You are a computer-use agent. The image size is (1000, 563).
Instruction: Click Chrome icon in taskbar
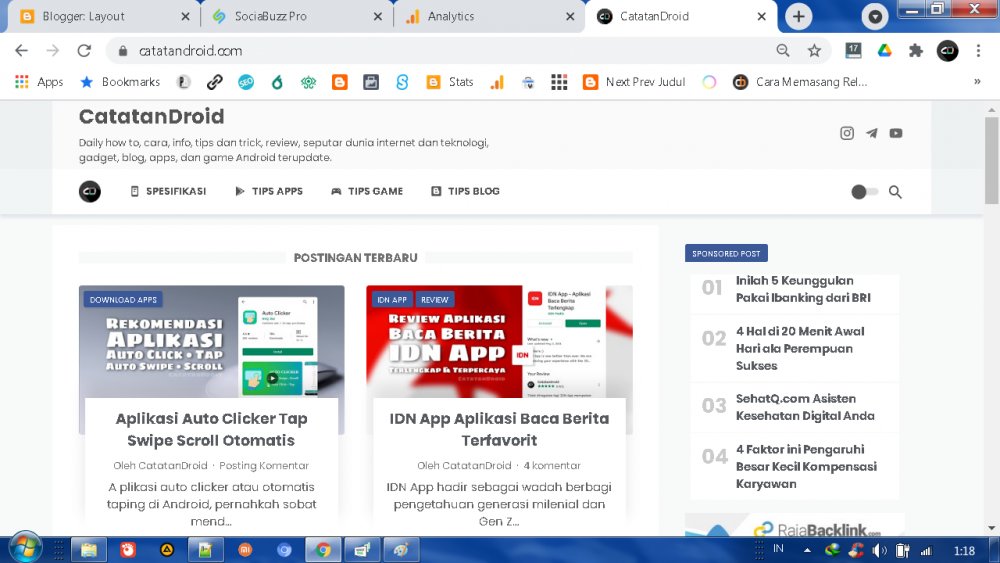(x=323, y=550)
